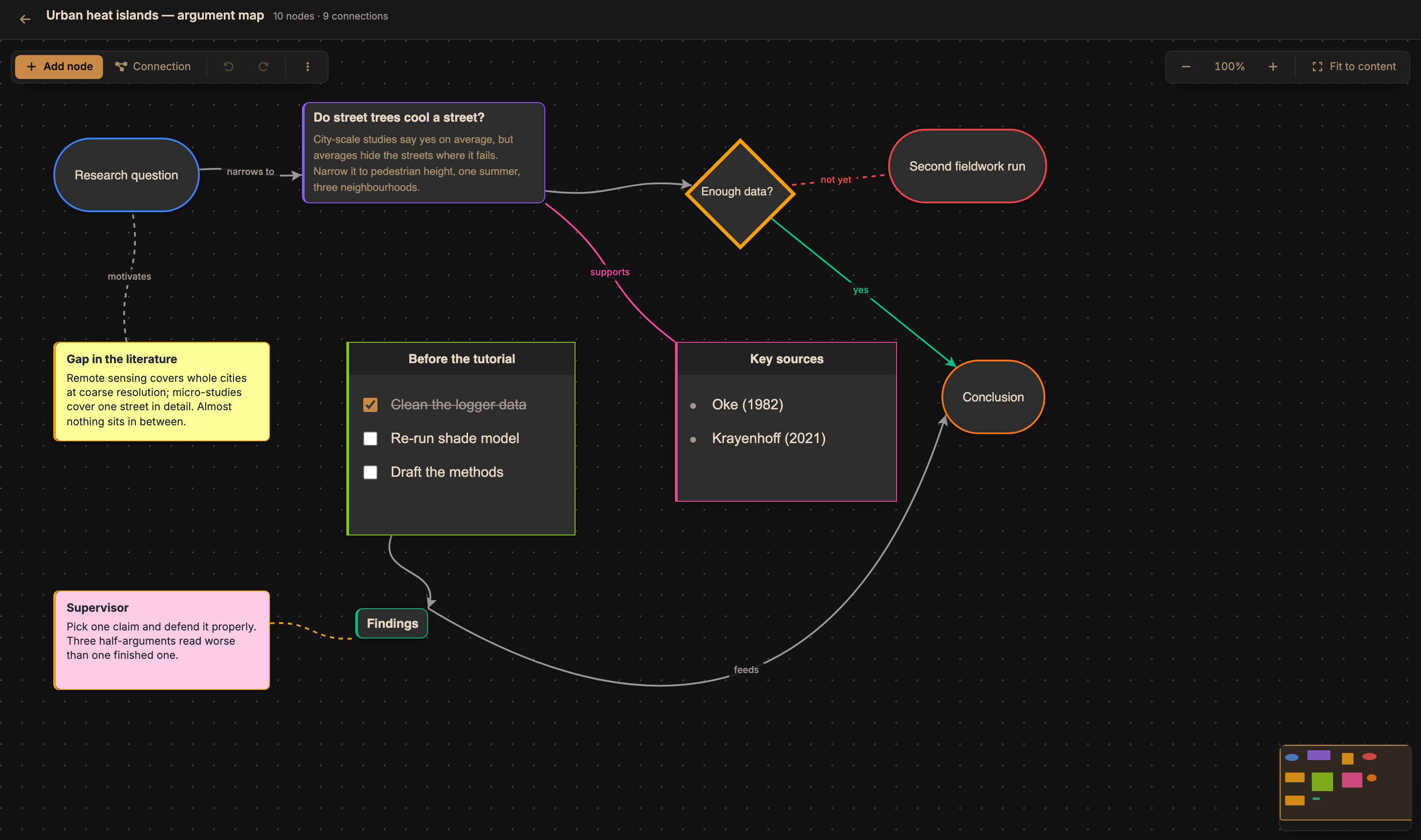The image size is (1421, 840).
Task: Select the Second fieldwork run node
Action: [x=967, y=166]
